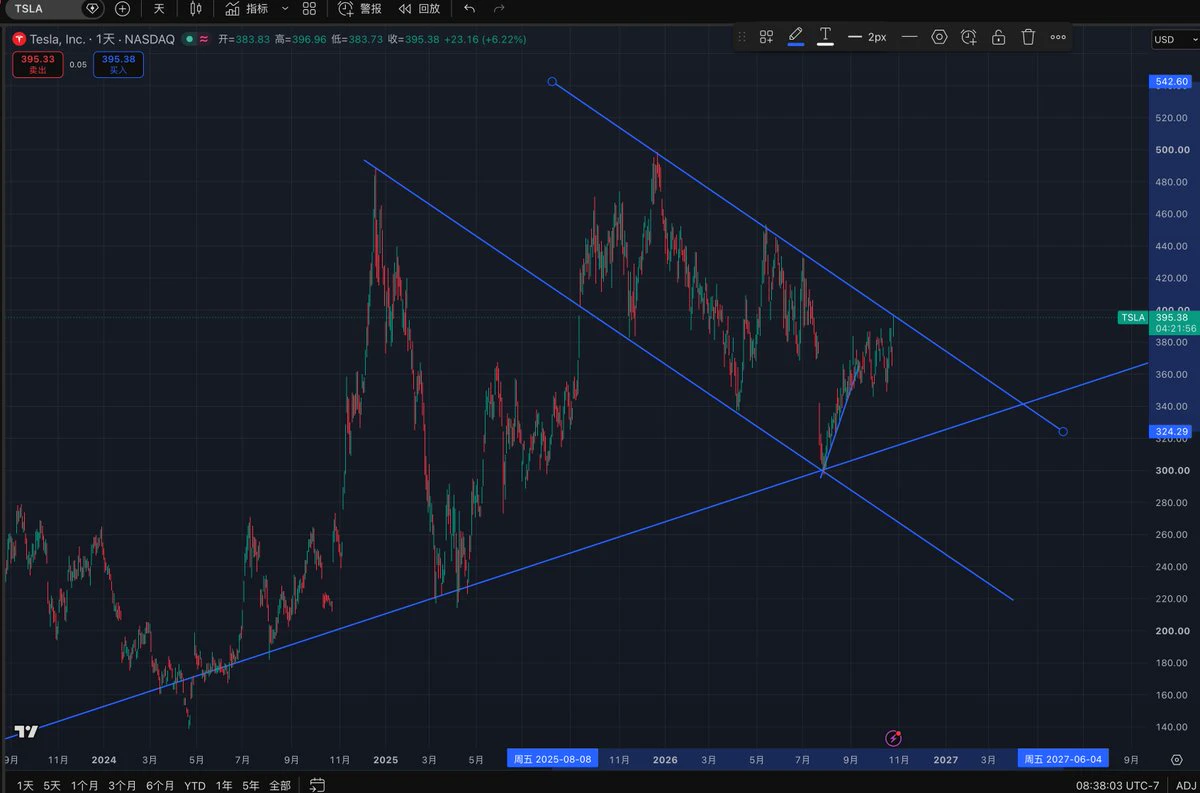This screenshot has height=793, width=1200.
Task: Open the layout grid icon in top bar
Action: click(309, 8)
